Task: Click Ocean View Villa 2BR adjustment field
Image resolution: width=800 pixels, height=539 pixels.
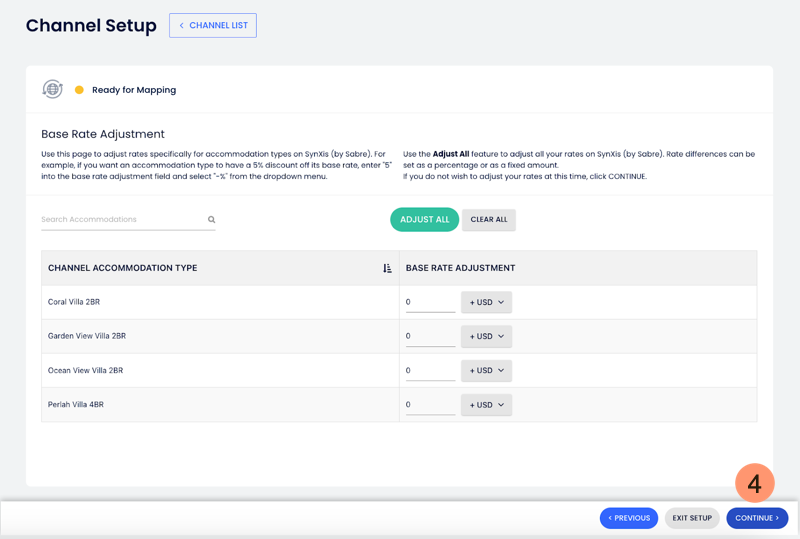Action: point(430,370)
